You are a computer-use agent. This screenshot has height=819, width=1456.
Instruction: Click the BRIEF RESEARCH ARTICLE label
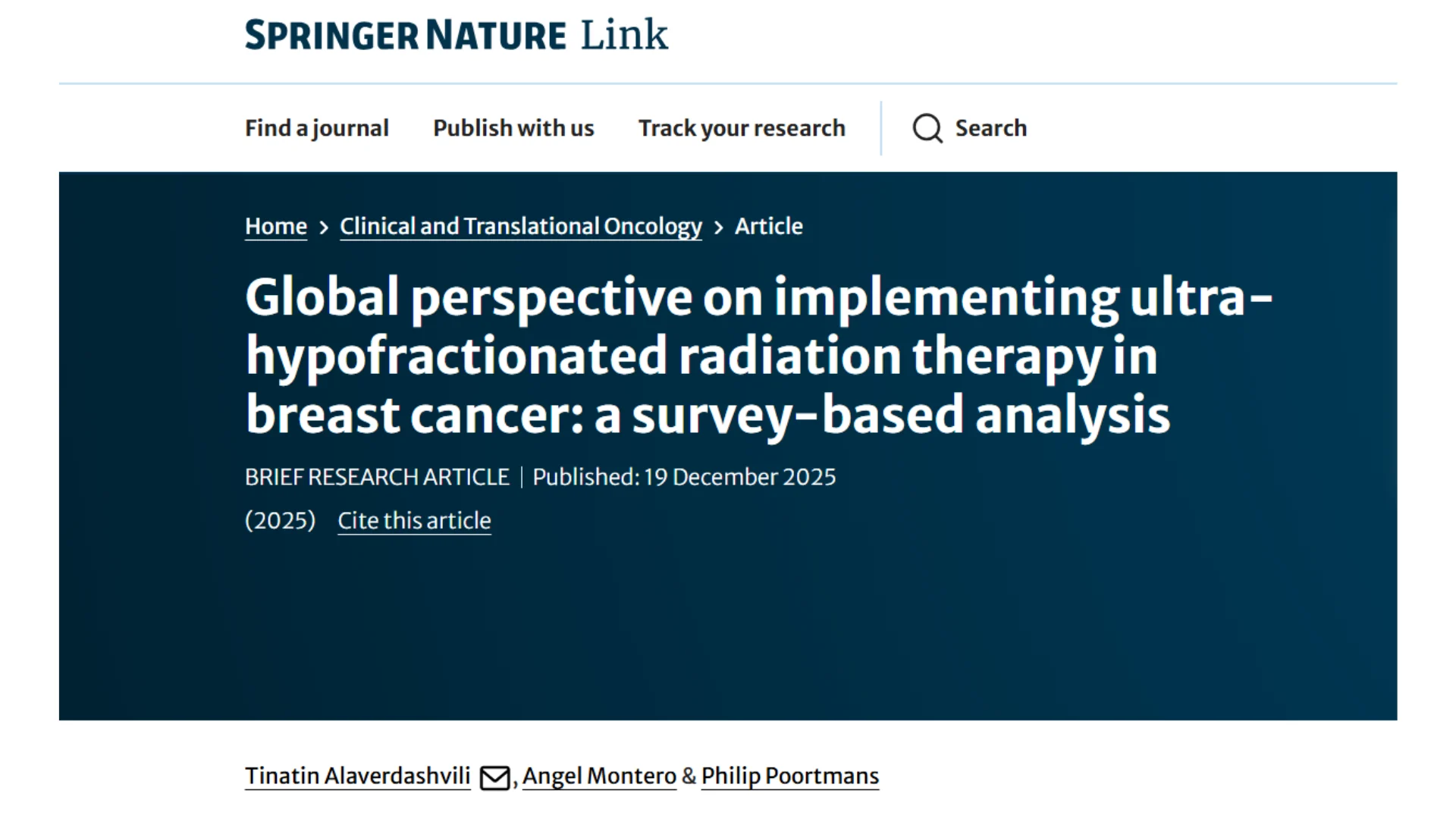[377, 477]
